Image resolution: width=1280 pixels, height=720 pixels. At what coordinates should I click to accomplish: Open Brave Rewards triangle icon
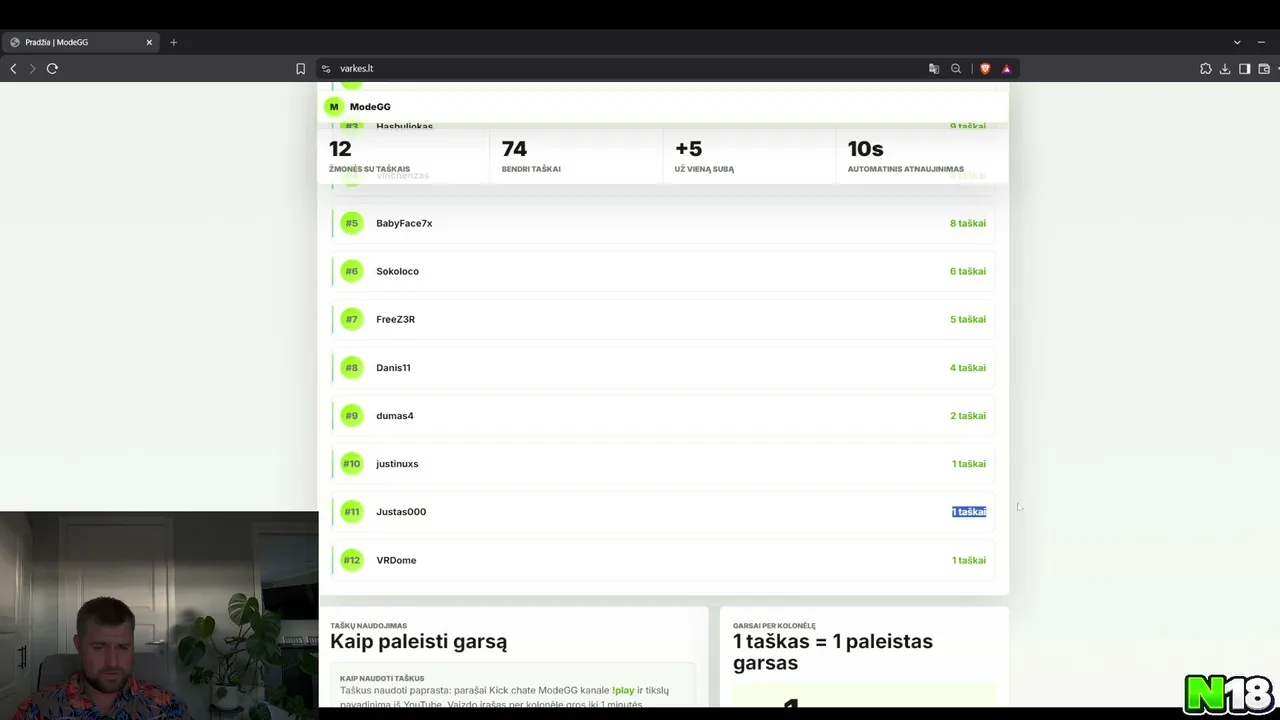(1006, 69)
